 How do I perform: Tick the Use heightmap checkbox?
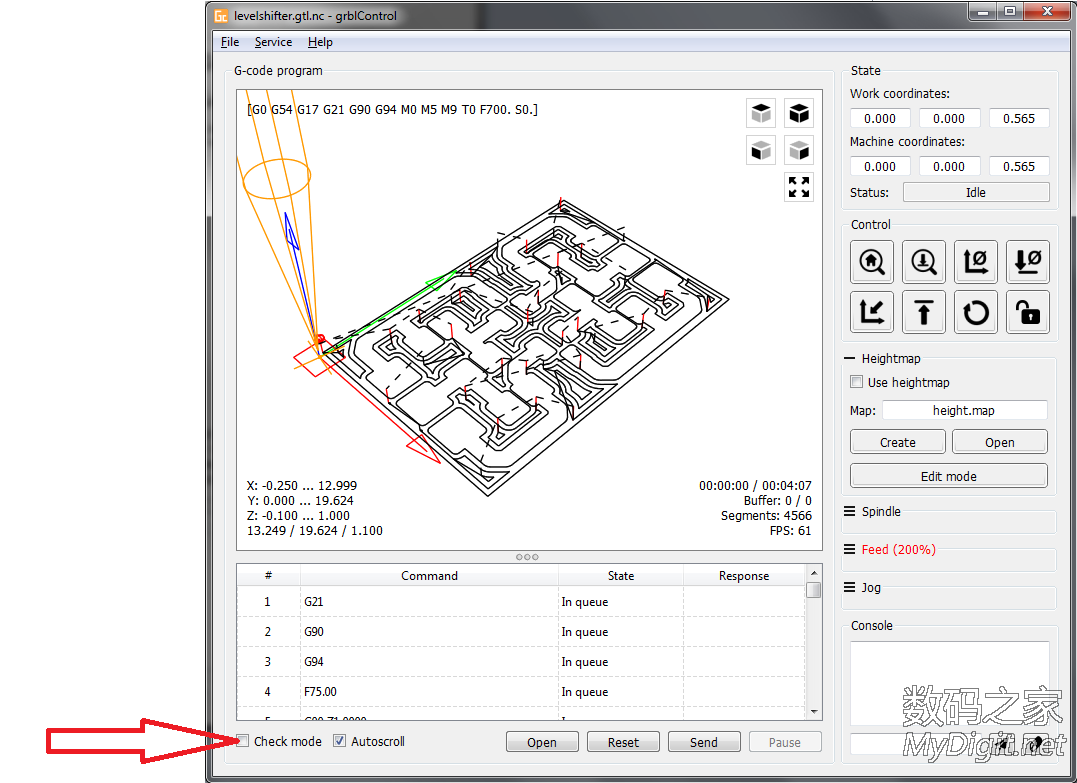point(857,382)
